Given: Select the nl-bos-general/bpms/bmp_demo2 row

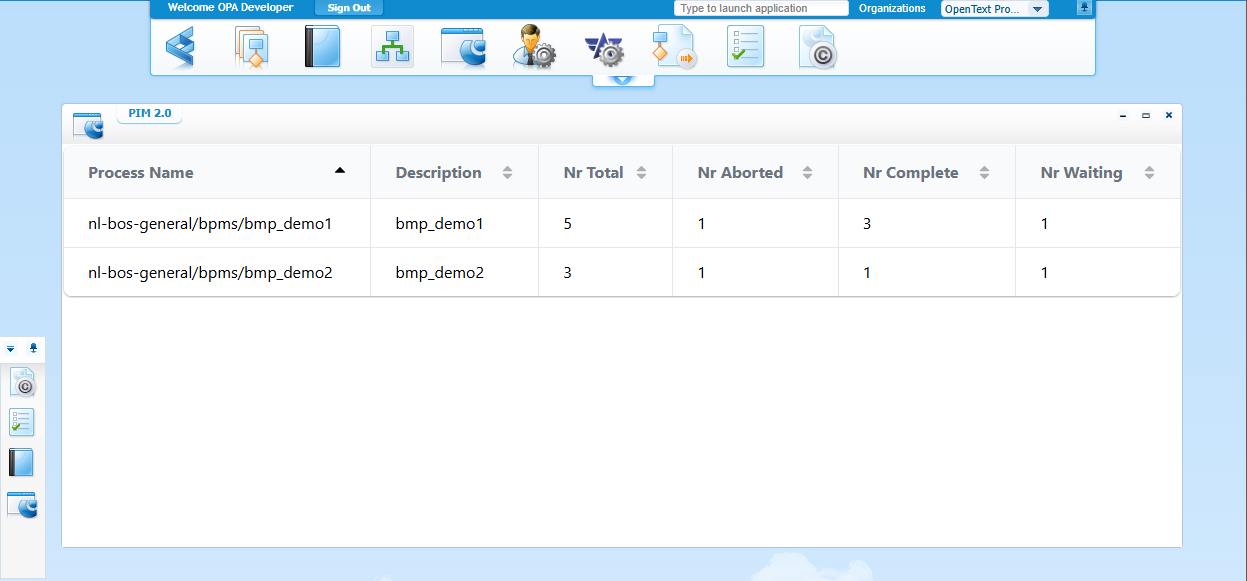Looking at the screenshot, I should [x=210, y=272].
